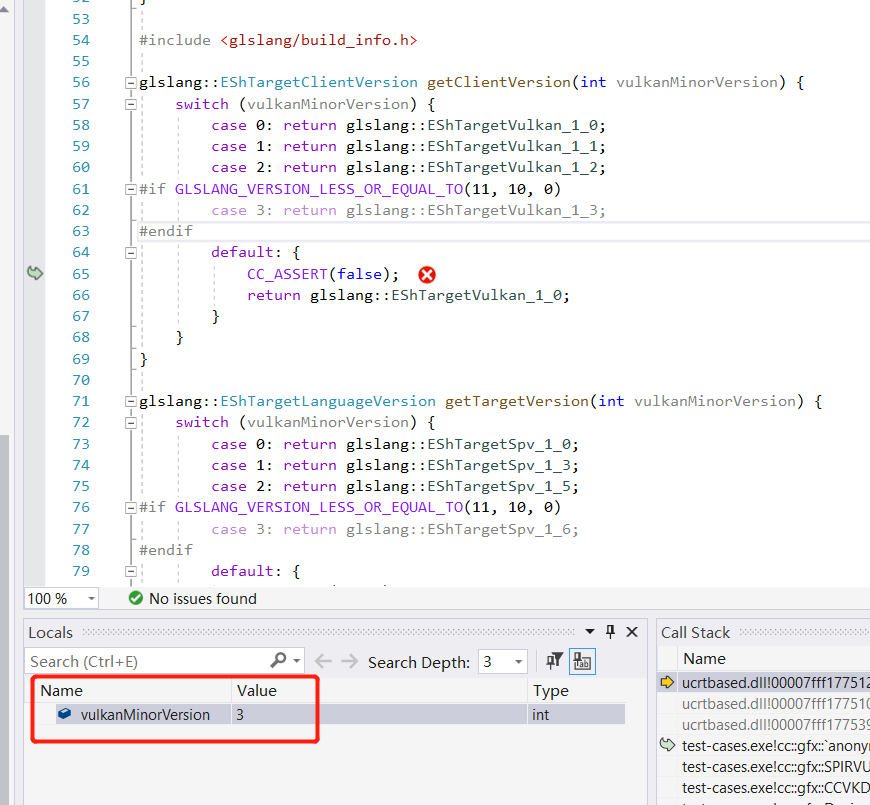Image resolution: width=870 pixels, height=805 pixels.
Task: Click the green arrow glyph in the breakpoint margin
Action: tap(35, 273)
